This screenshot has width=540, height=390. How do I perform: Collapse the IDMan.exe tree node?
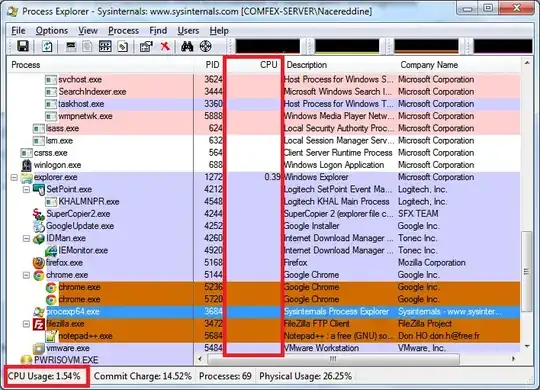pos(26,238)
